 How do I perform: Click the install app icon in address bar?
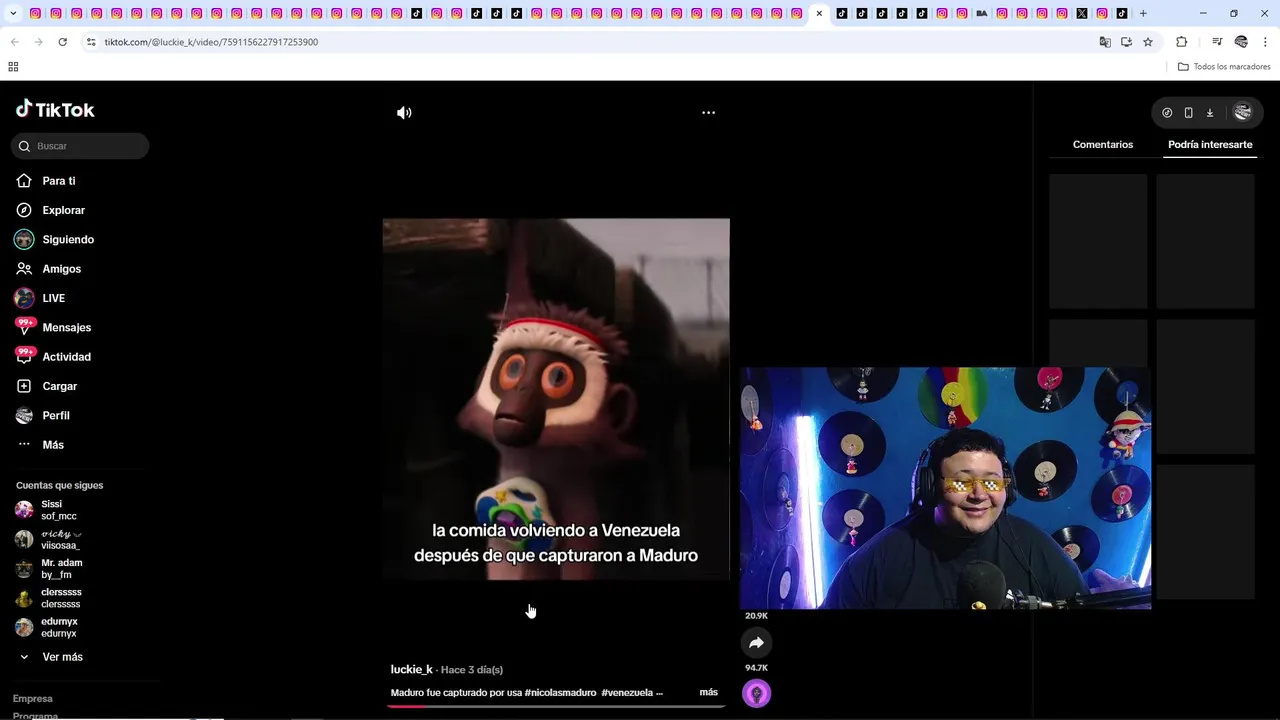(x=1126, y=42)
